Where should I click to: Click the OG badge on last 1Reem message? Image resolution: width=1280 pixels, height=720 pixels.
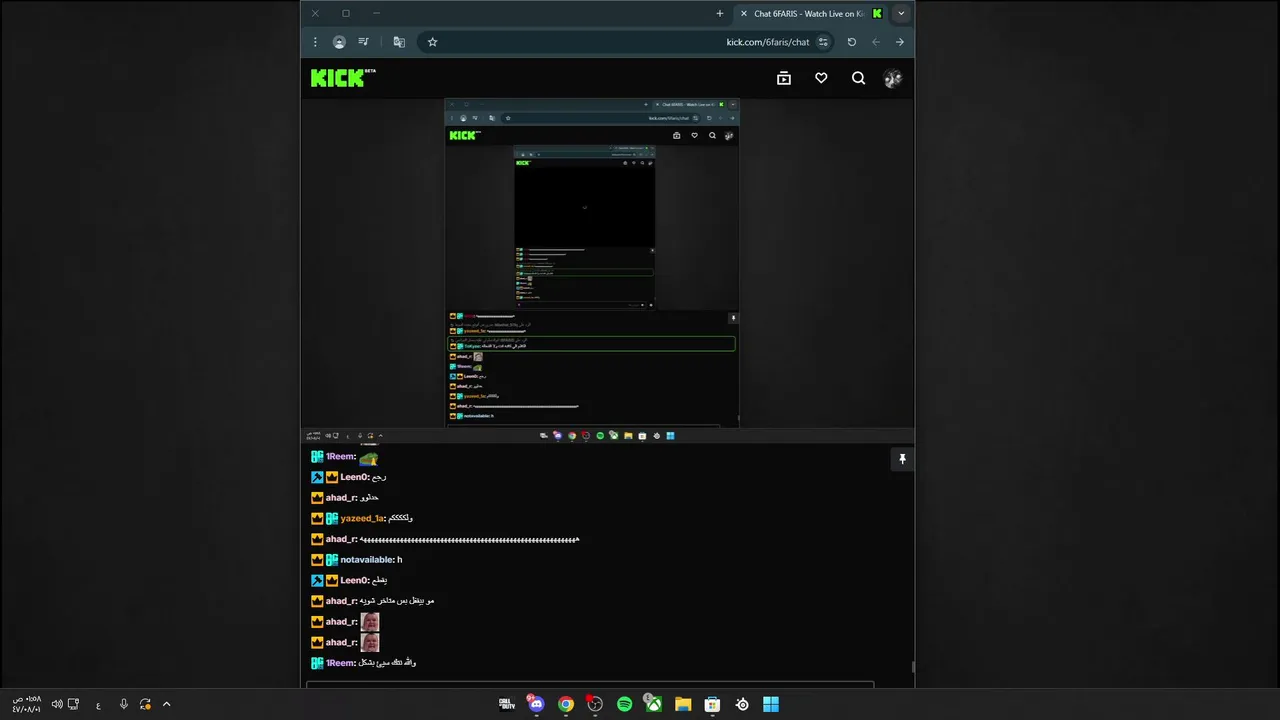(317, 663)
